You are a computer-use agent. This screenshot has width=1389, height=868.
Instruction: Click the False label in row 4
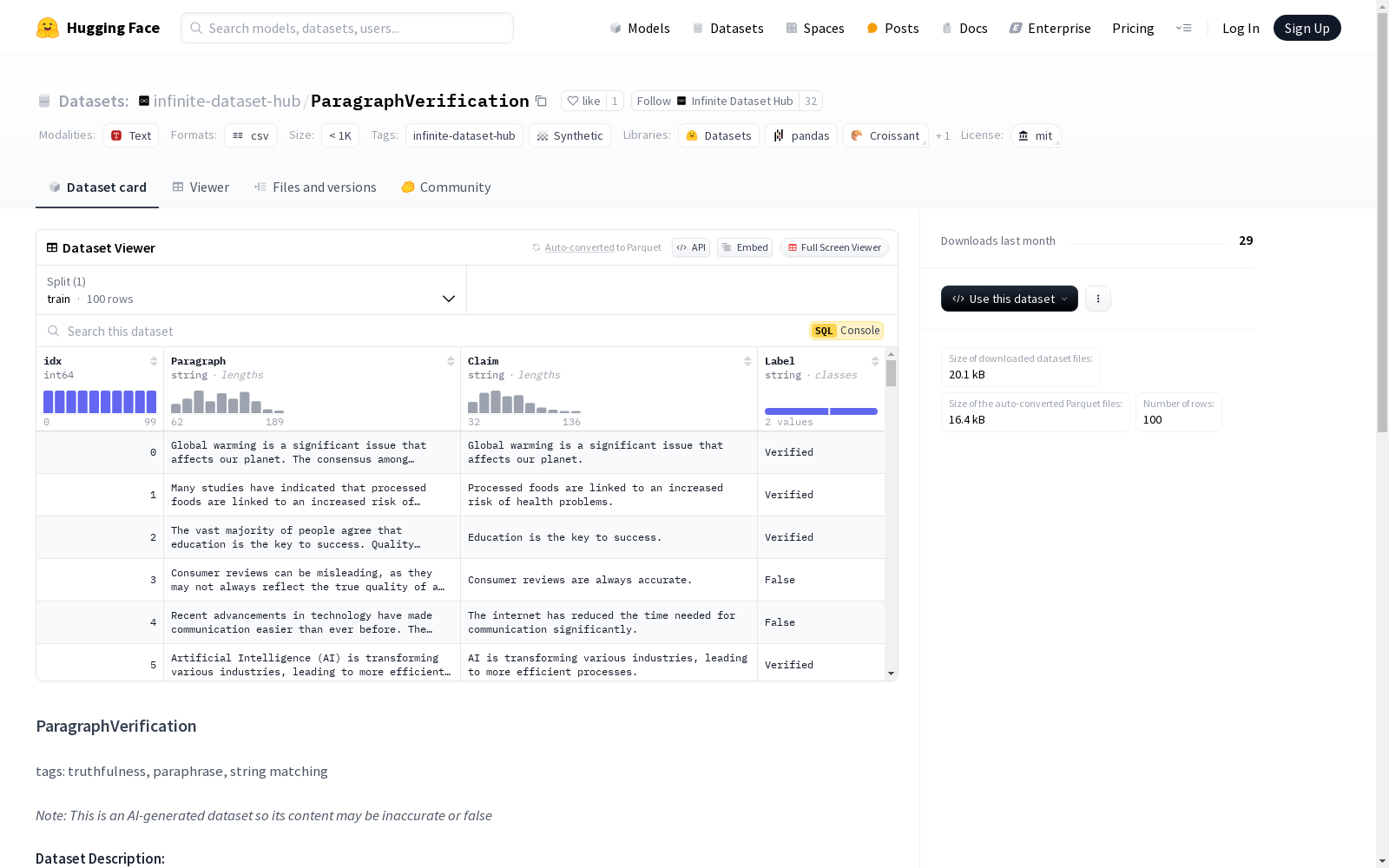(780, 622)
